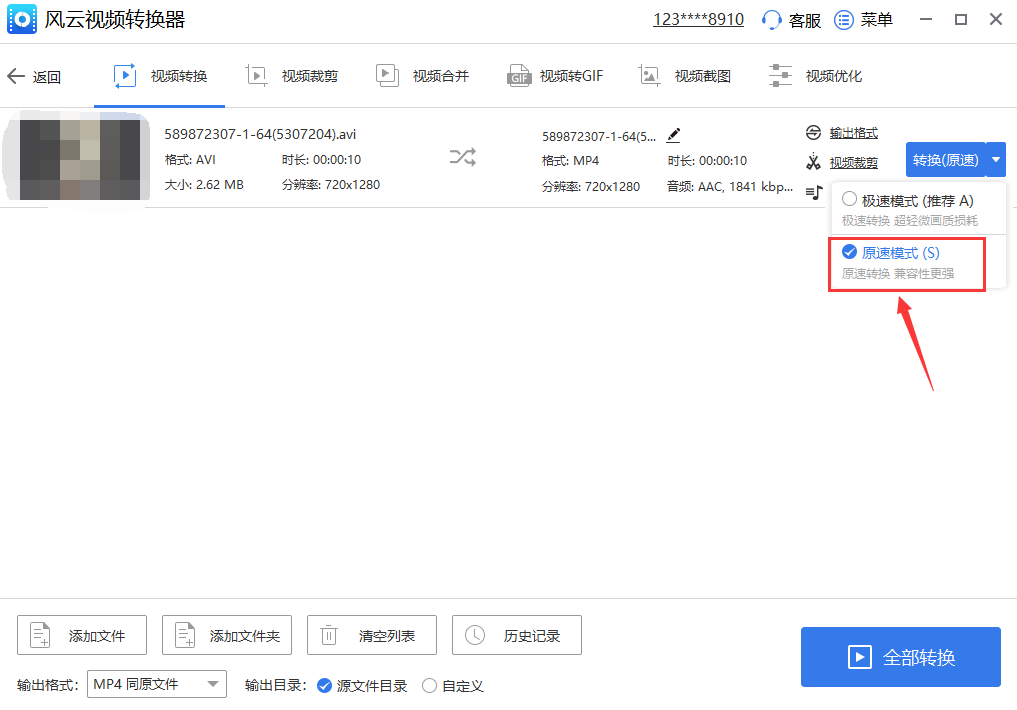Click the 视频转GIF tab icon
Screen dimensions: 1017x710
coord(519,76)
